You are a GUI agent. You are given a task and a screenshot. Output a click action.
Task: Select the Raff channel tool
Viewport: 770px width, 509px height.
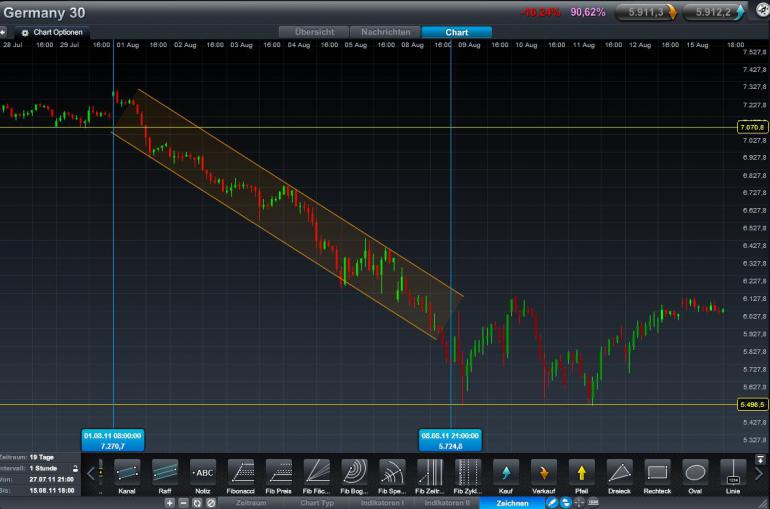pos(165,477)
